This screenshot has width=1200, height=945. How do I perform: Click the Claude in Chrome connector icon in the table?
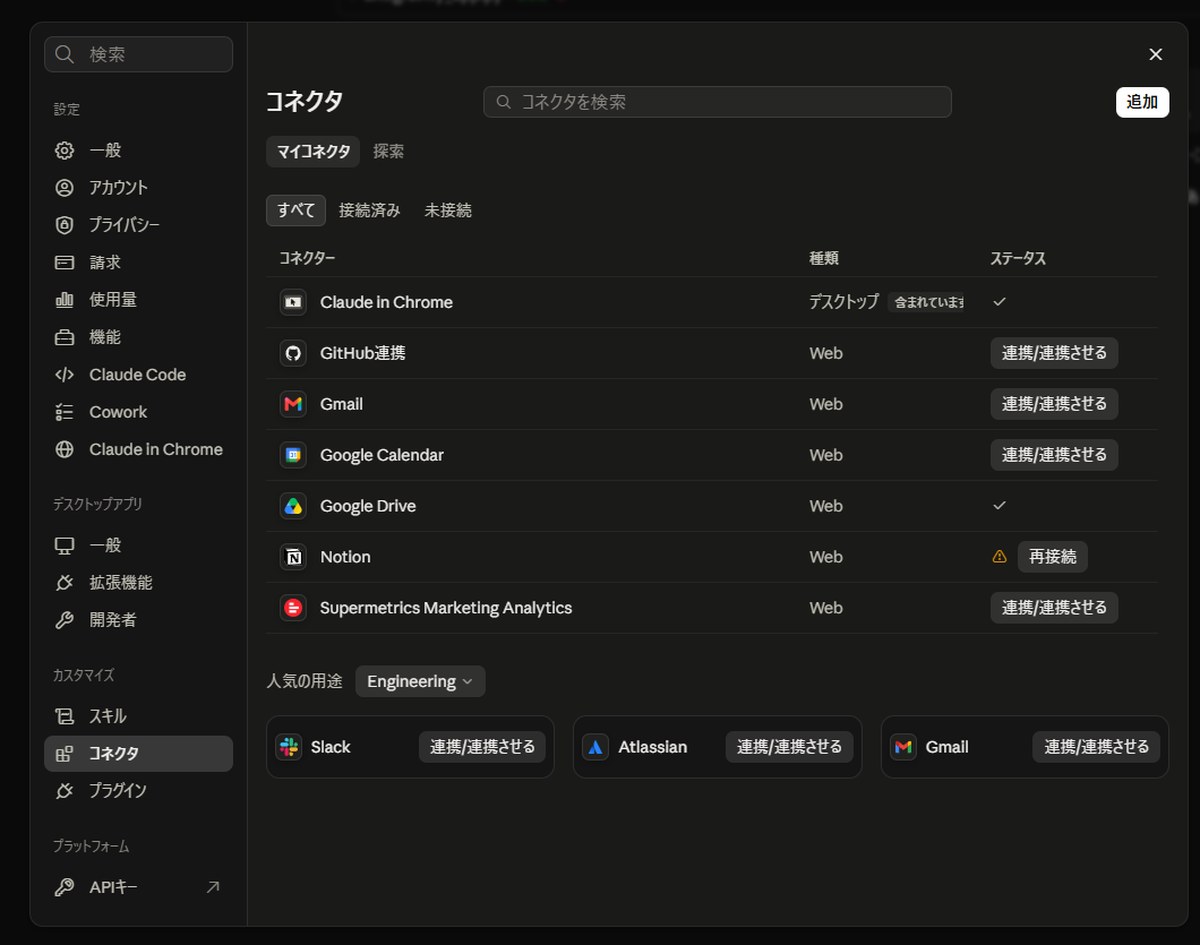[x=293, y=302]
